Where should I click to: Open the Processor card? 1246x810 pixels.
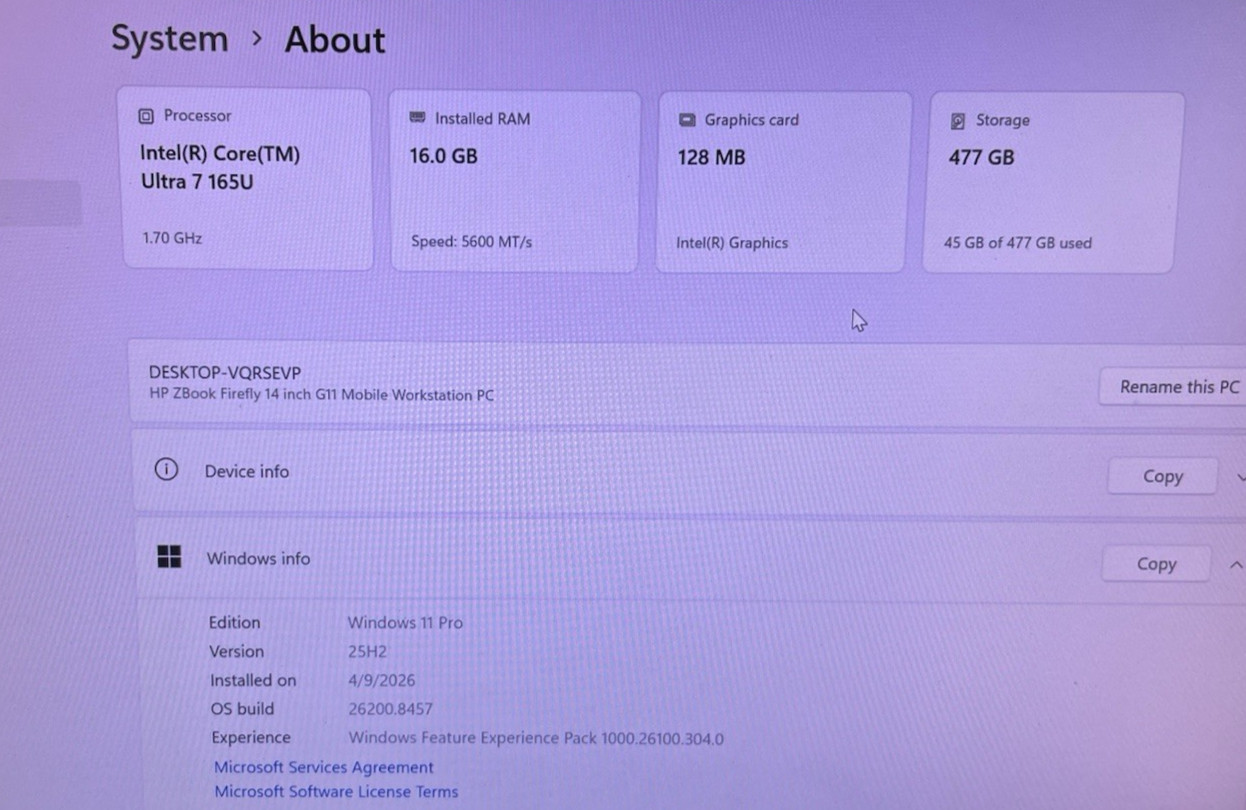248,179
